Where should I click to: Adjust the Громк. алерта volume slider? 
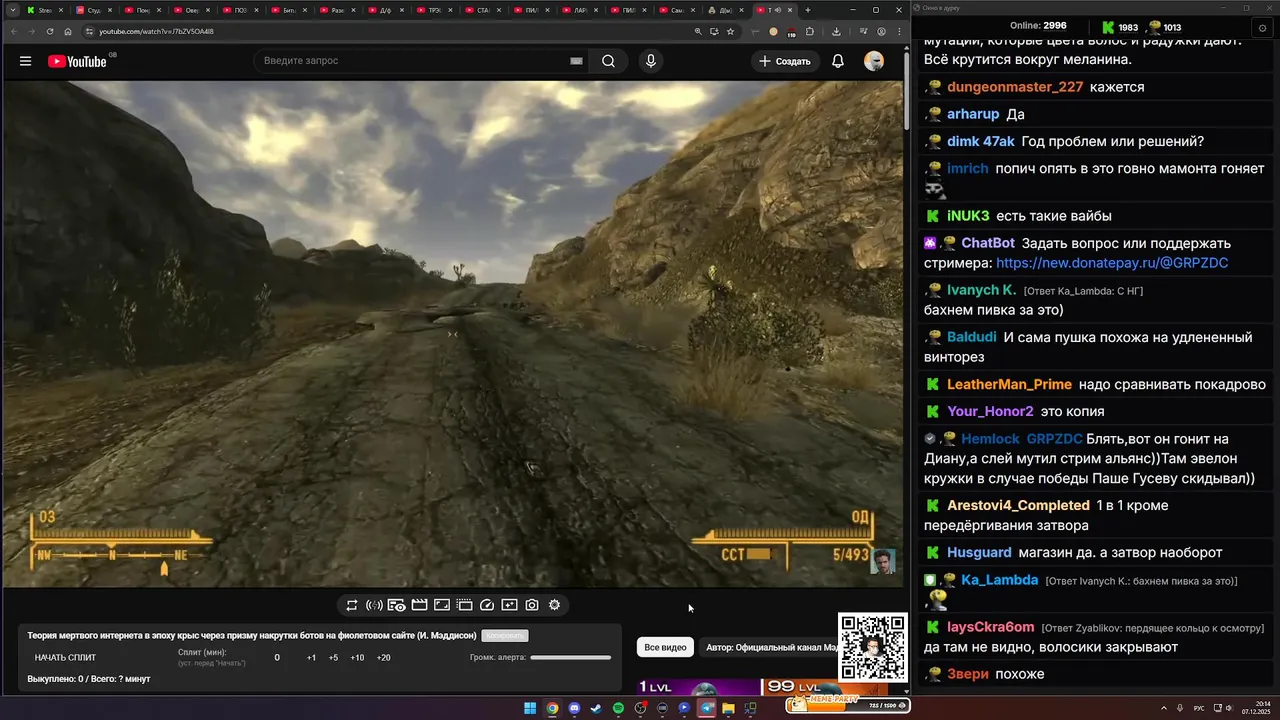click(570, 658)
